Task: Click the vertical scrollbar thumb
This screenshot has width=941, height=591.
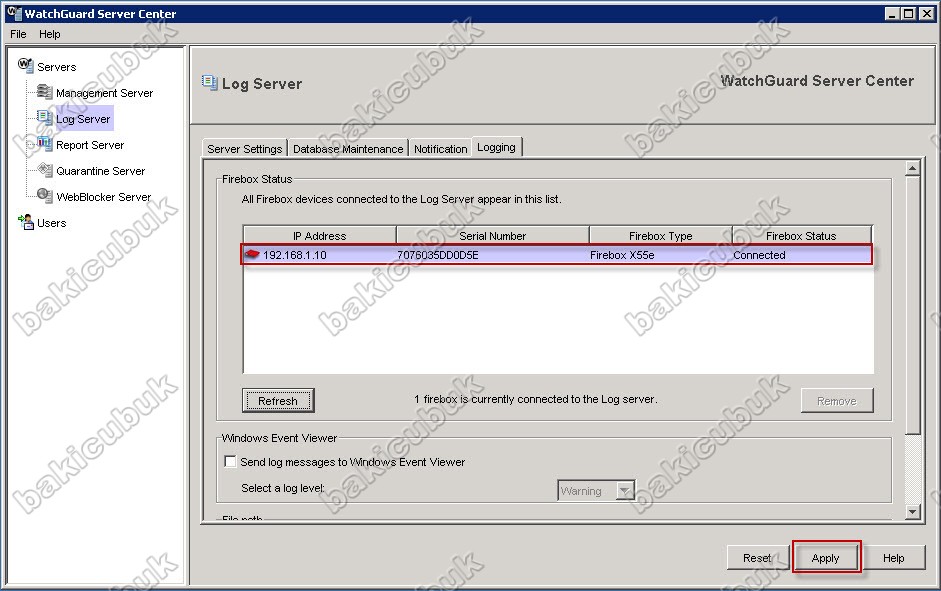Action: tap(912, 305)
